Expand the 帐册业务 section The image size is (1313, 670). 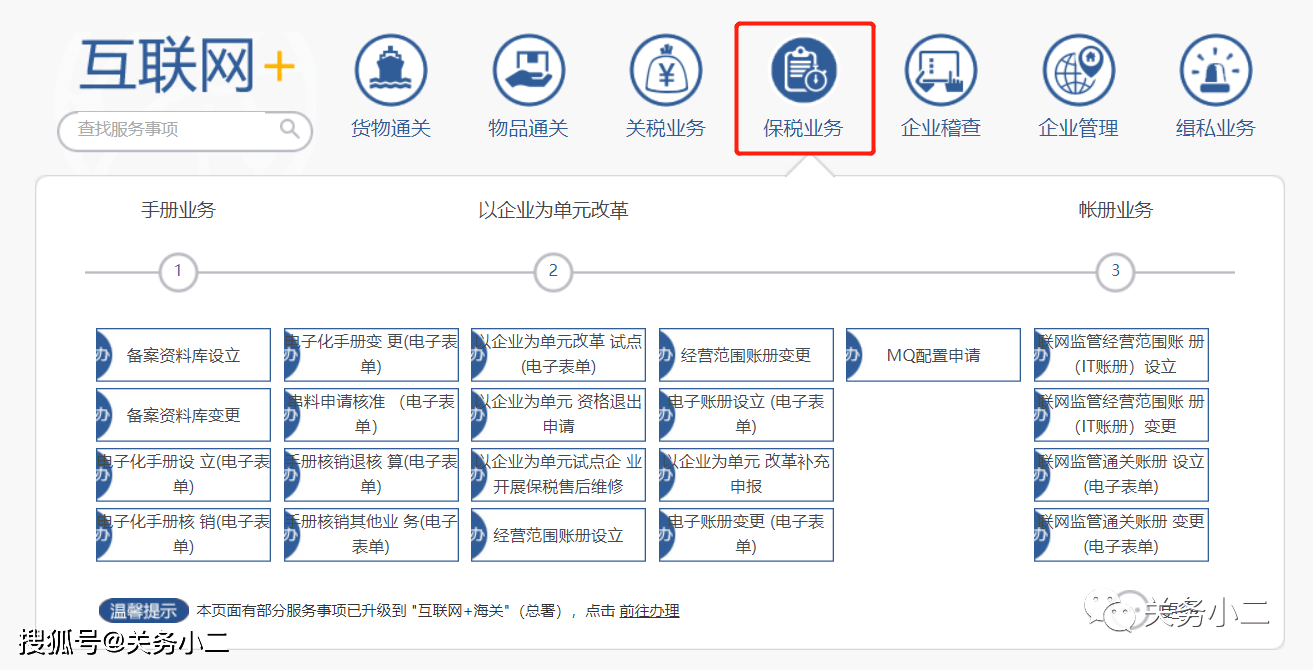(x=1115, y=210)
